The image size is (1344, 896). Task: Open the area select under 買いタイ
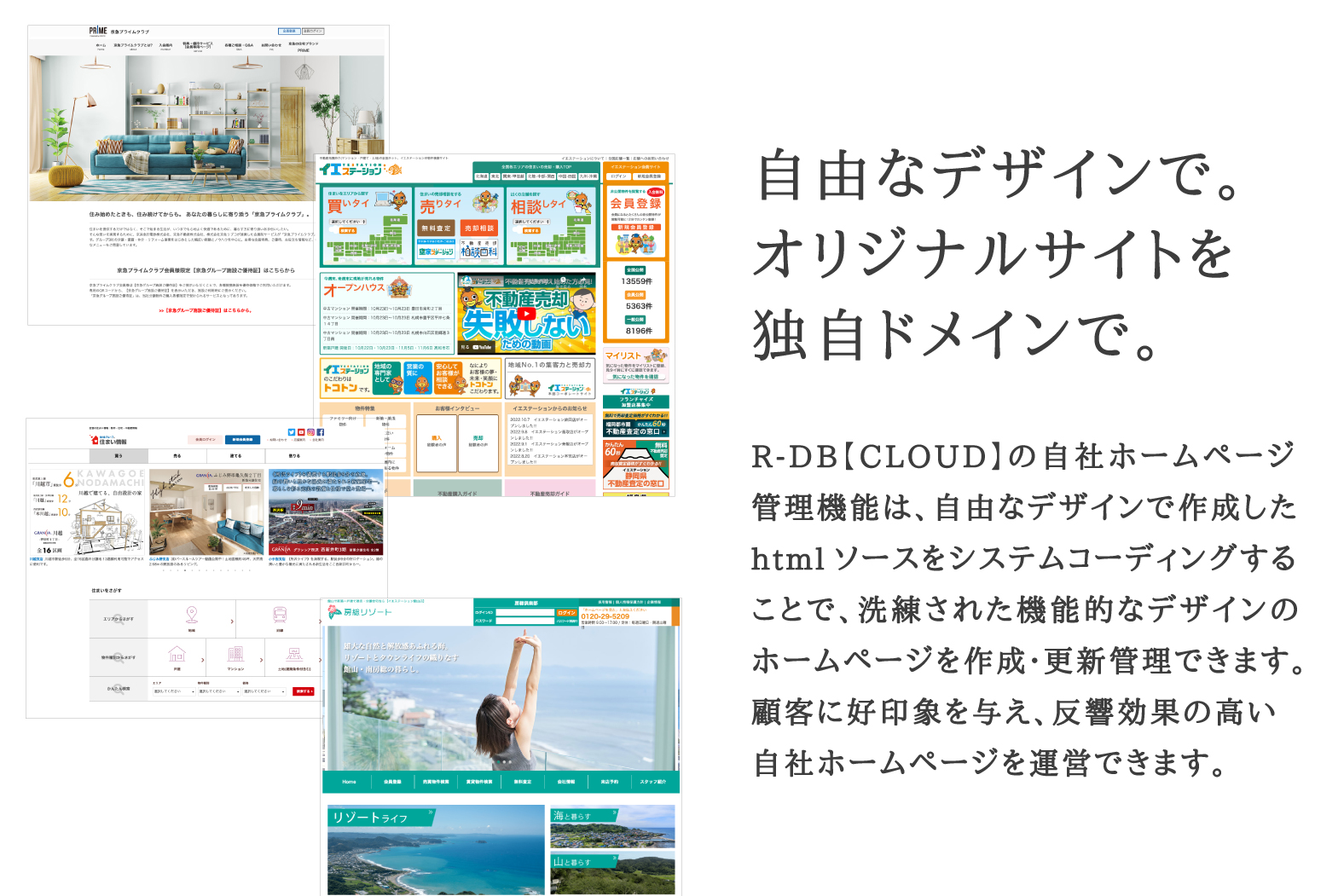[347, 222]
